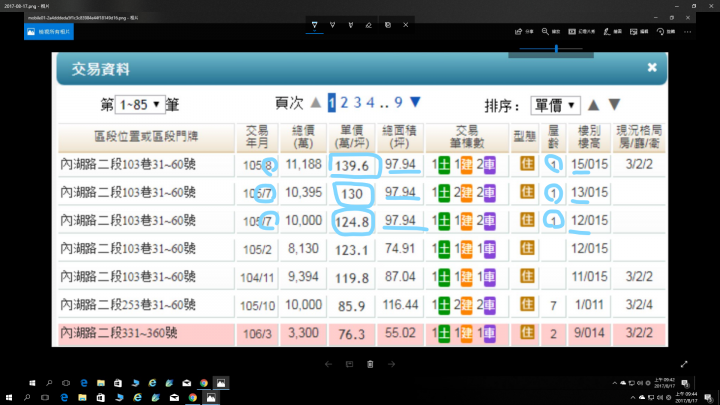Screen dimensions: 720x405
Task: Open the 1~85 record range dropdown
Action: point(140,105)
